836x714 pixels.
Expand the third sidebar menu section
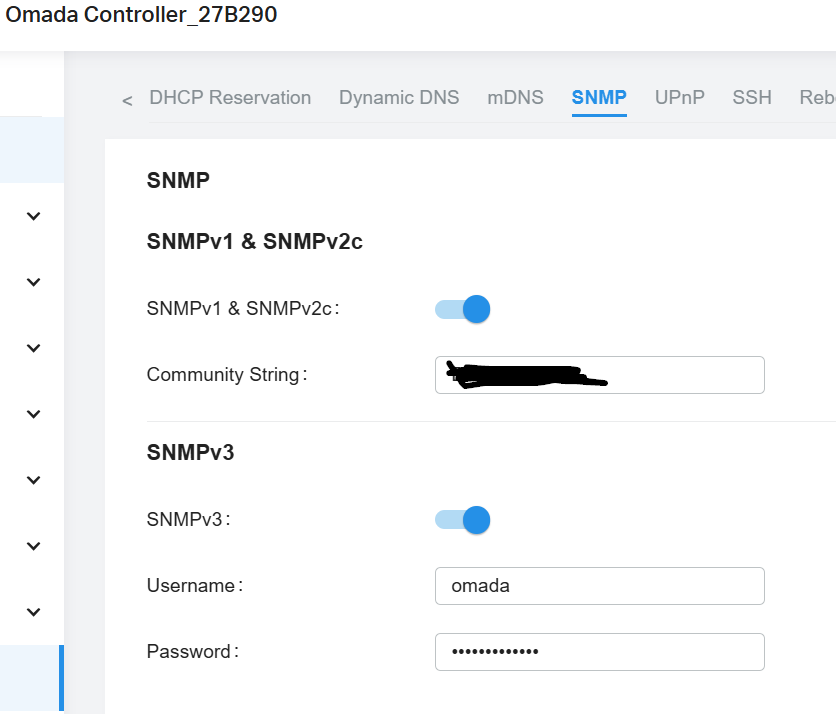coord(33,348)
